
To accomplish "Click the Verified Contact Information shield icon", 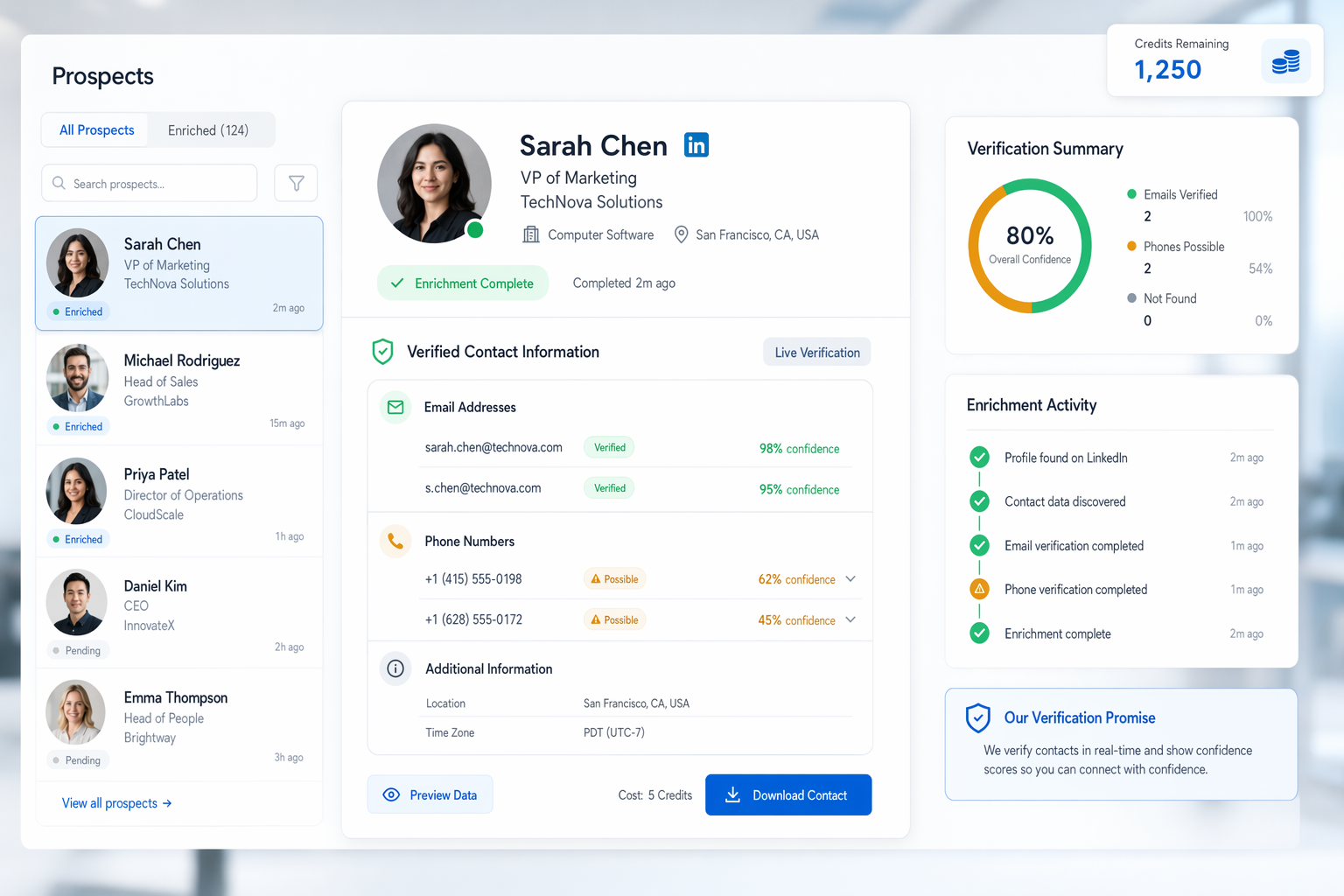I will pyautogui.click(x=382, y=352).
